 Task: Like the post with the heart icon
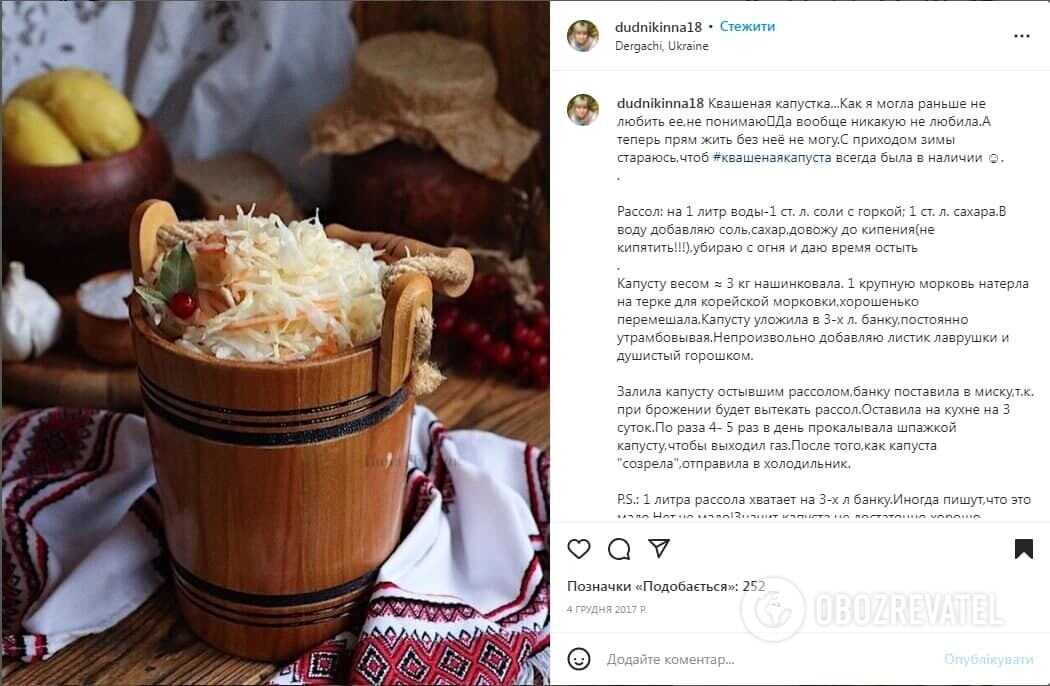[579, 549]
